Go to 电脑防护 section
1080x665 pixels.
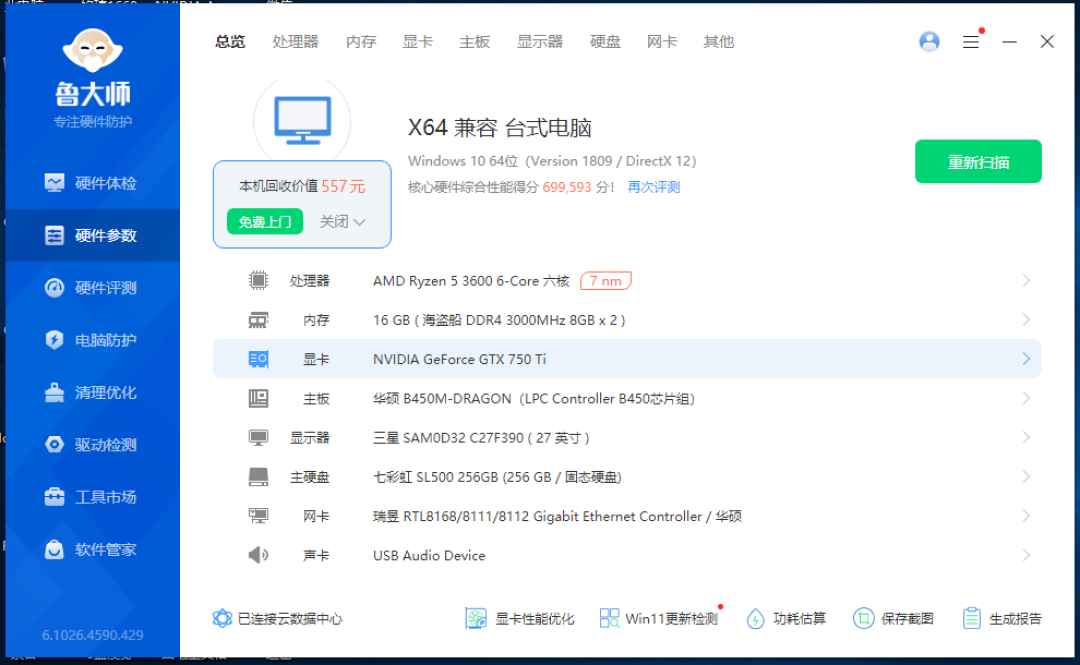tap(92, 340)
